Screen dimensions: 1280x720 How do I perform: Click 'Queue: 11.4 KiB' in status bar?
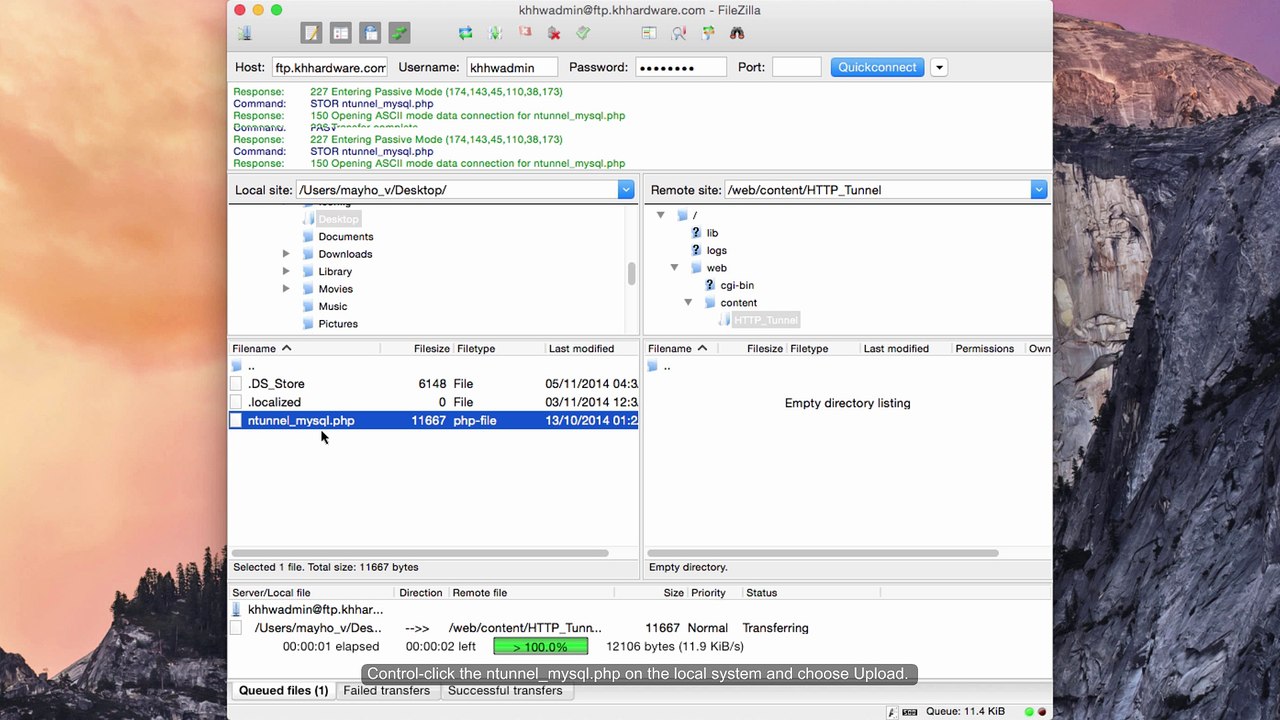[x=965, y=712]
